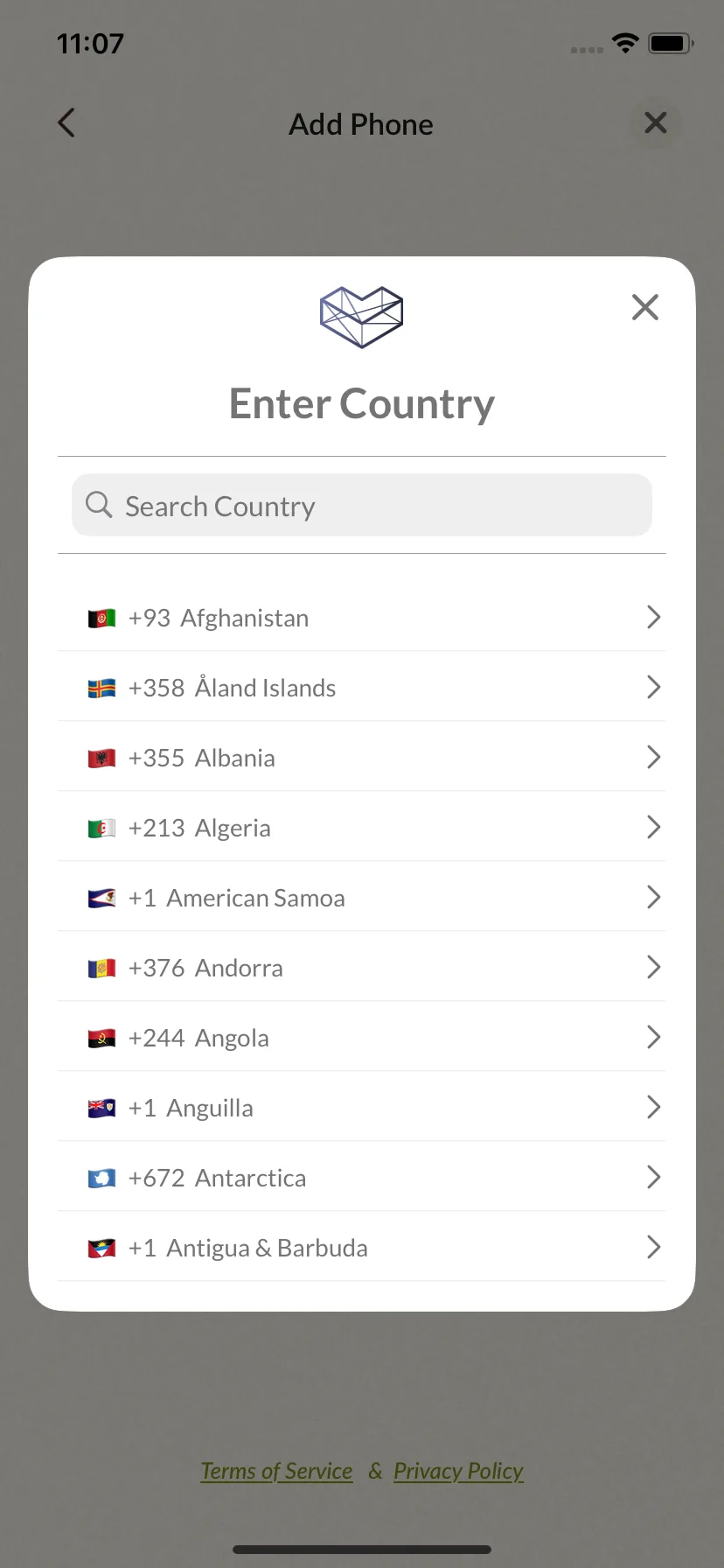
Task: Tap the Afghanistan flag icon
Action: (x=101, y=619)
